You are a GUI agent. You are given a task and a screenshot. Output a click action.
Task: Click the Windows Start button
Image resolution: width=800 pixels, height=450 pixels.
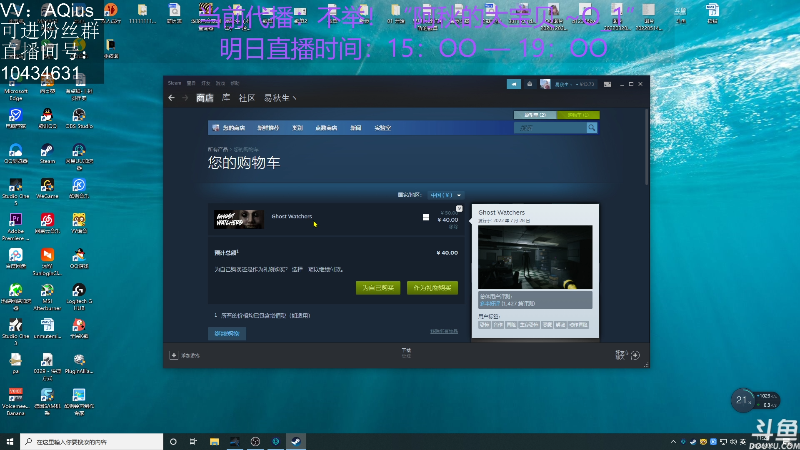pos(10,441)
